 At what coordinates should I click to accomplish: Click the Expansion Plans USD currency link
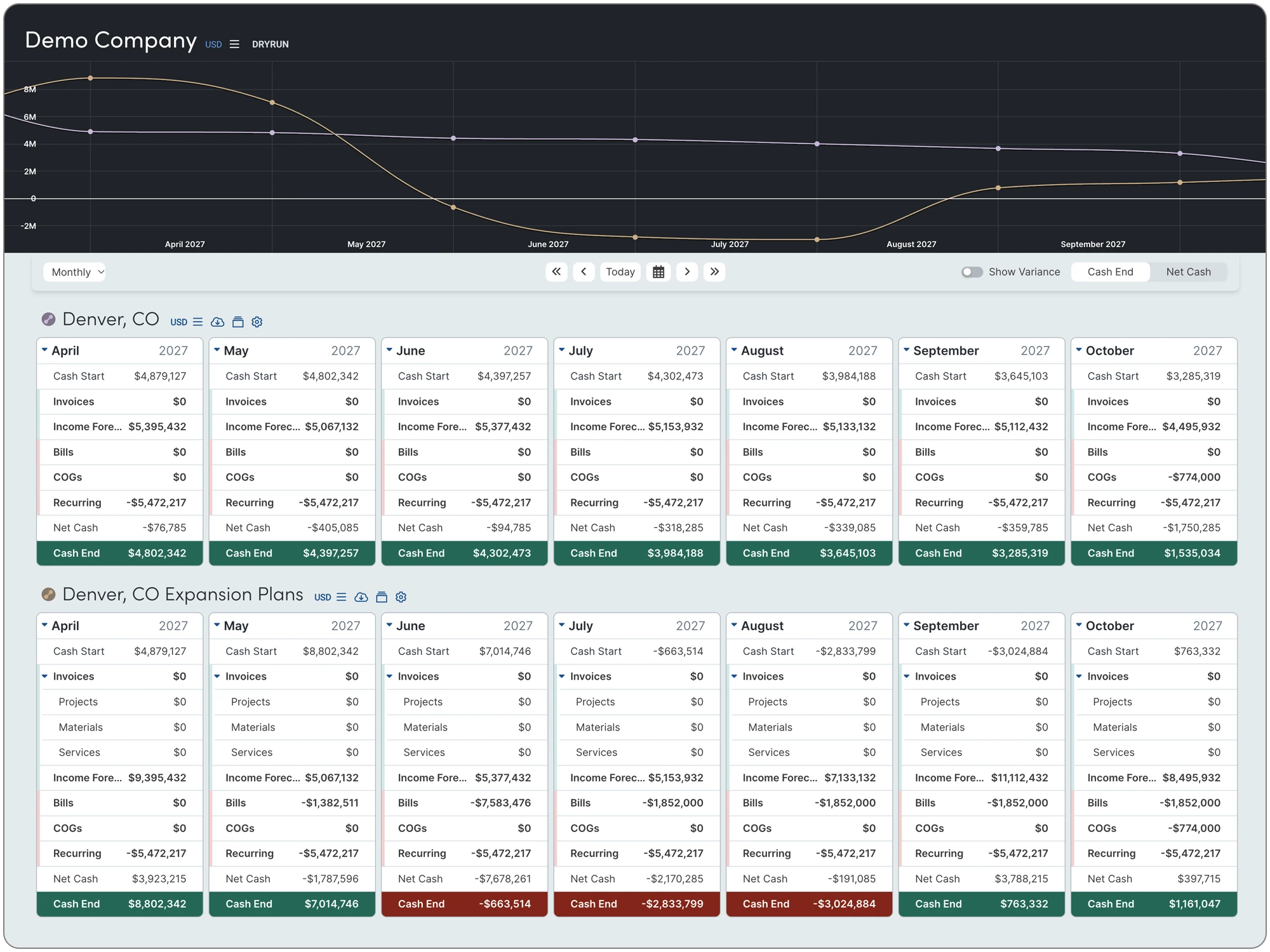[x=323, y=597]
